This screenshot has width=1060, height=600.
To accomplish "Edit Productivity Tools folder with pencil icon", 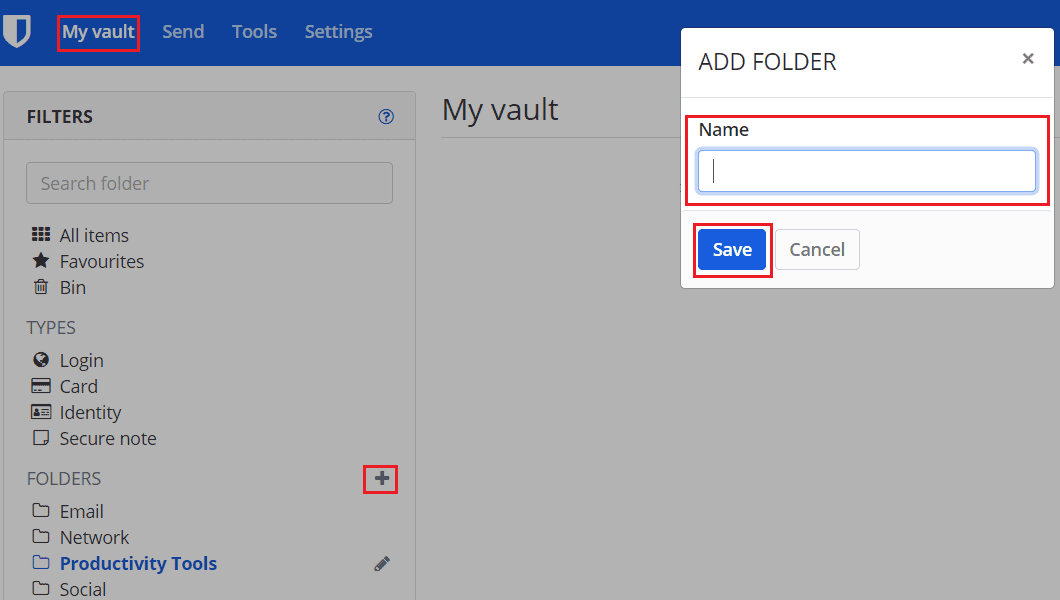I will [x=382, y=564].
